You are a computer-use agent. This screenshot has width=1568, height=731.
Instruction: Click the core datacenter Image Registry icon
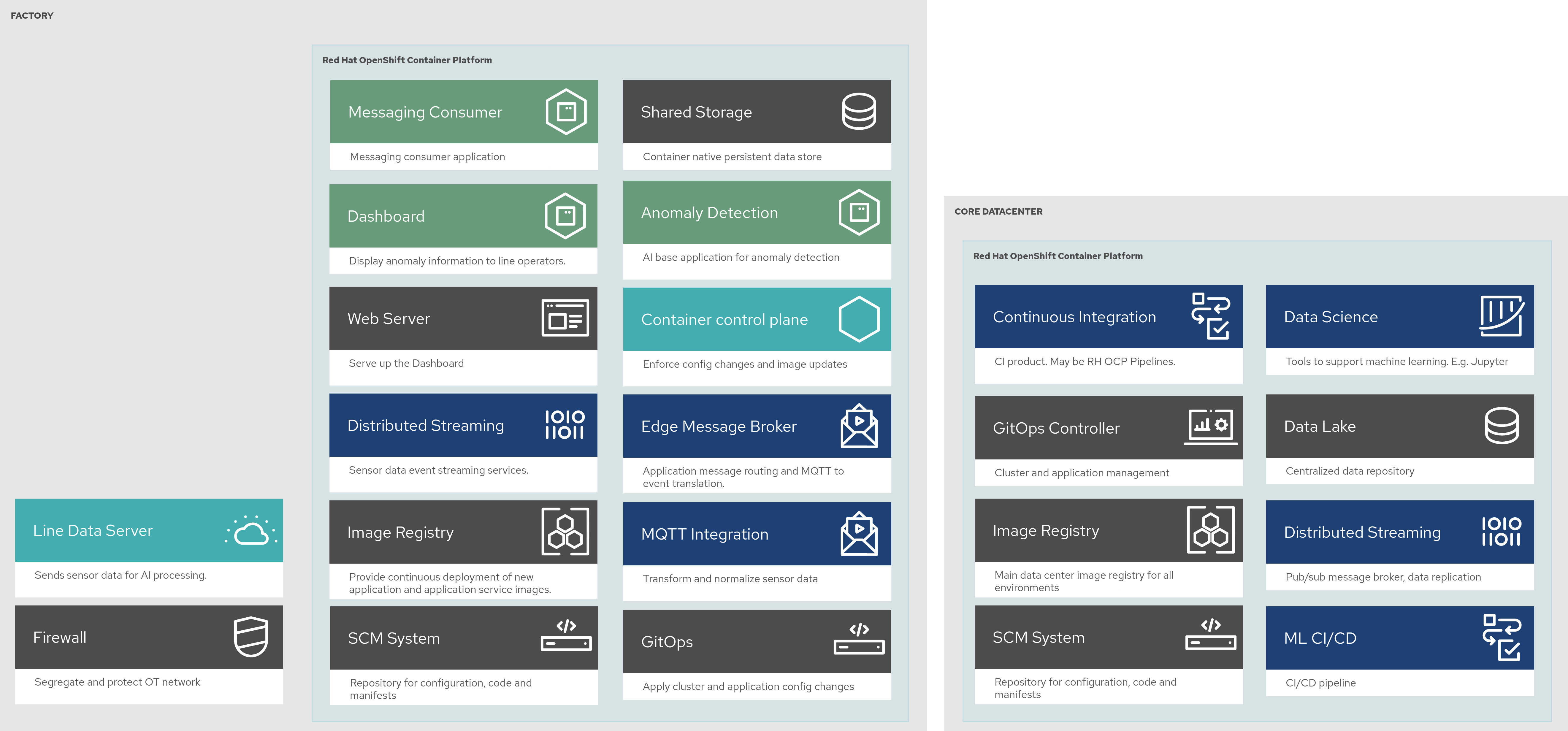click(x=1211, y=530)
